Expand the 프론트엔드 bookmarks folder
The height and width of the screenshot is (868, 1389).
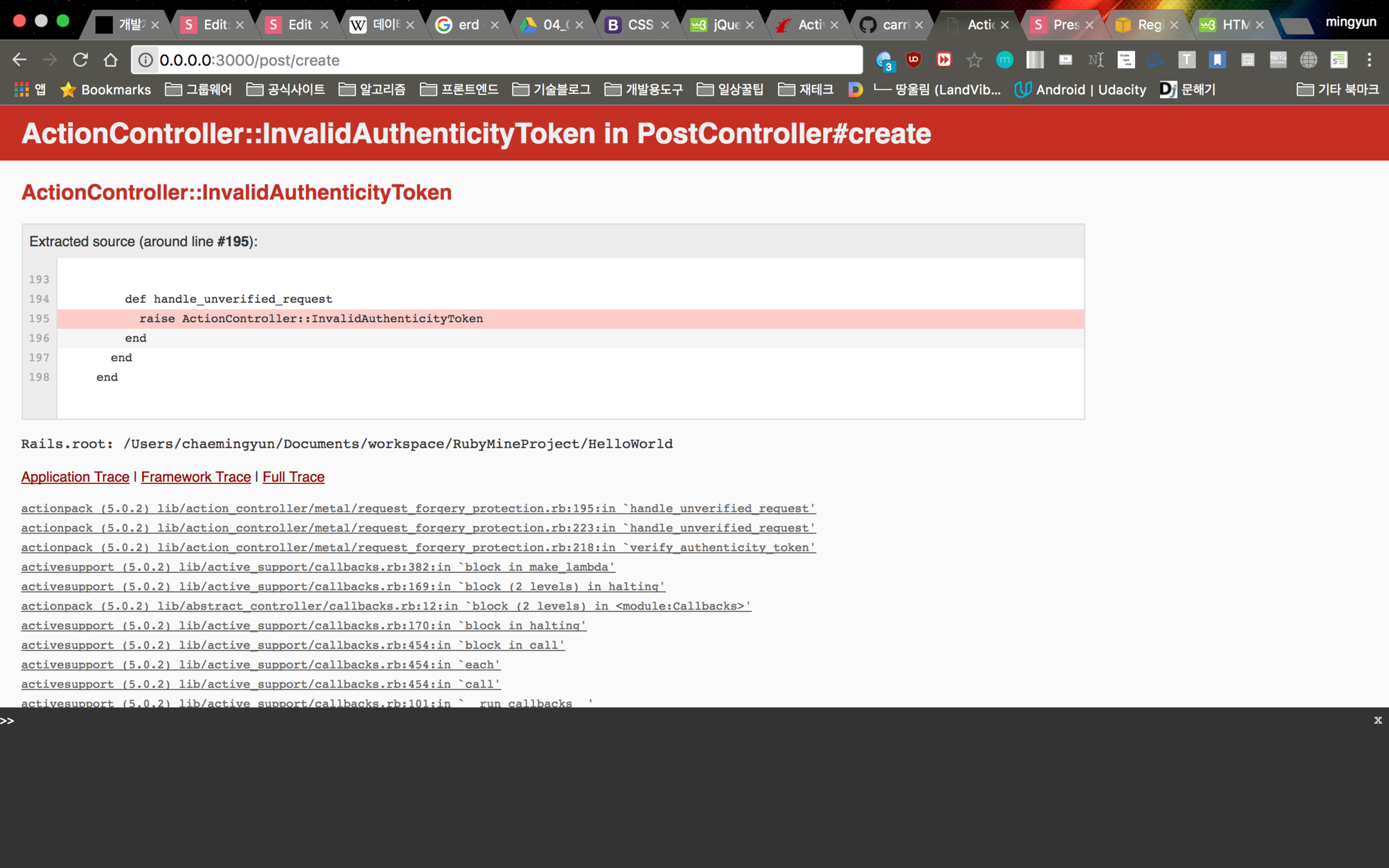point(459,89)
